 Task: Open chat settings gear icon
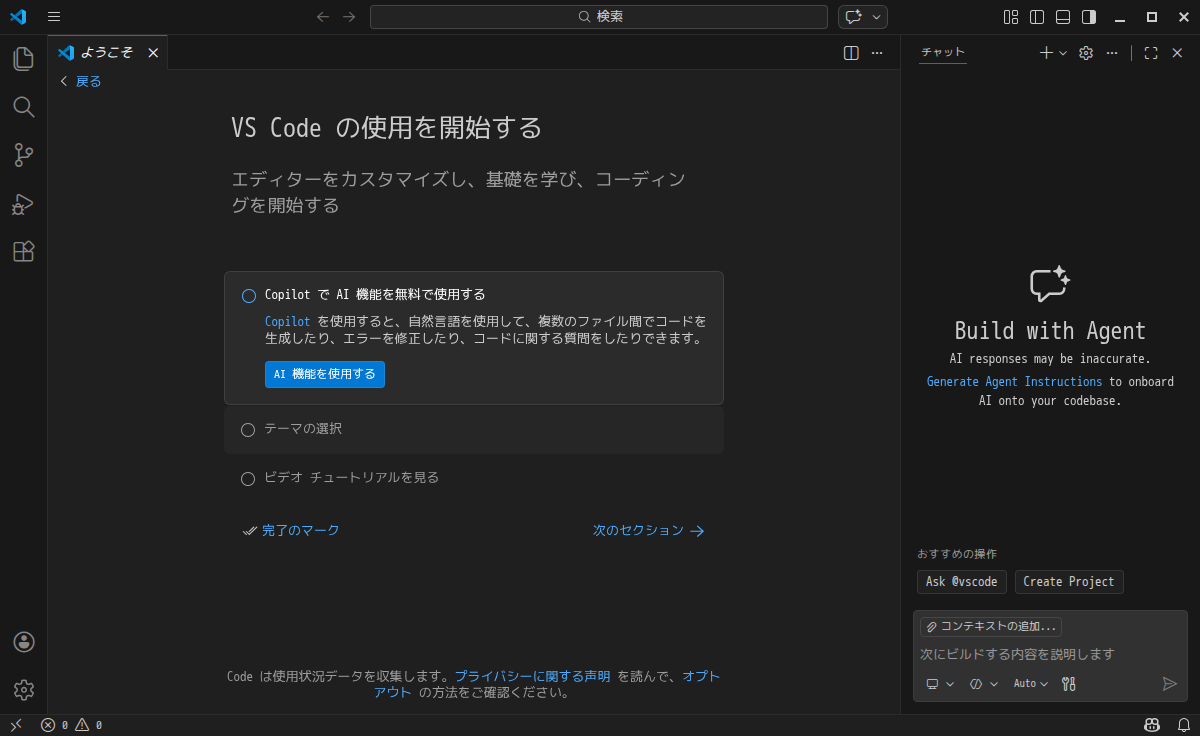(x=1086, y=53)
